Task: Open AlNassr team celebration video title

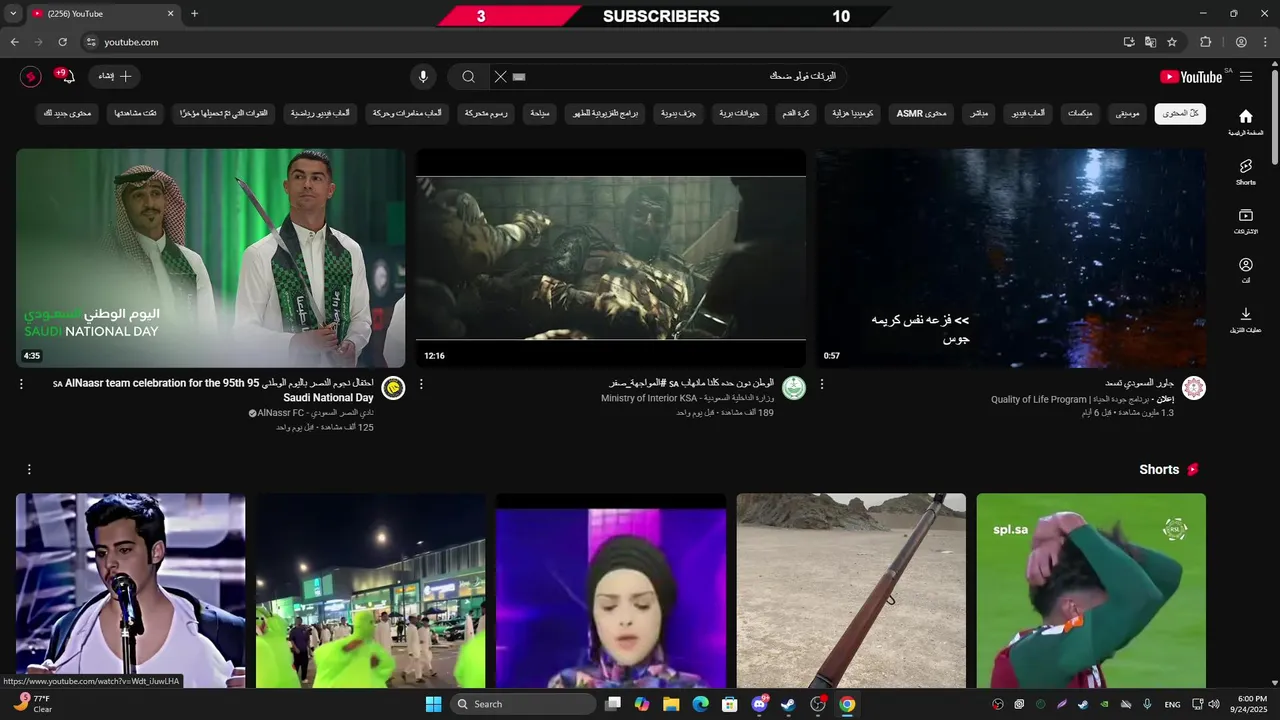Action: point(213,390)
